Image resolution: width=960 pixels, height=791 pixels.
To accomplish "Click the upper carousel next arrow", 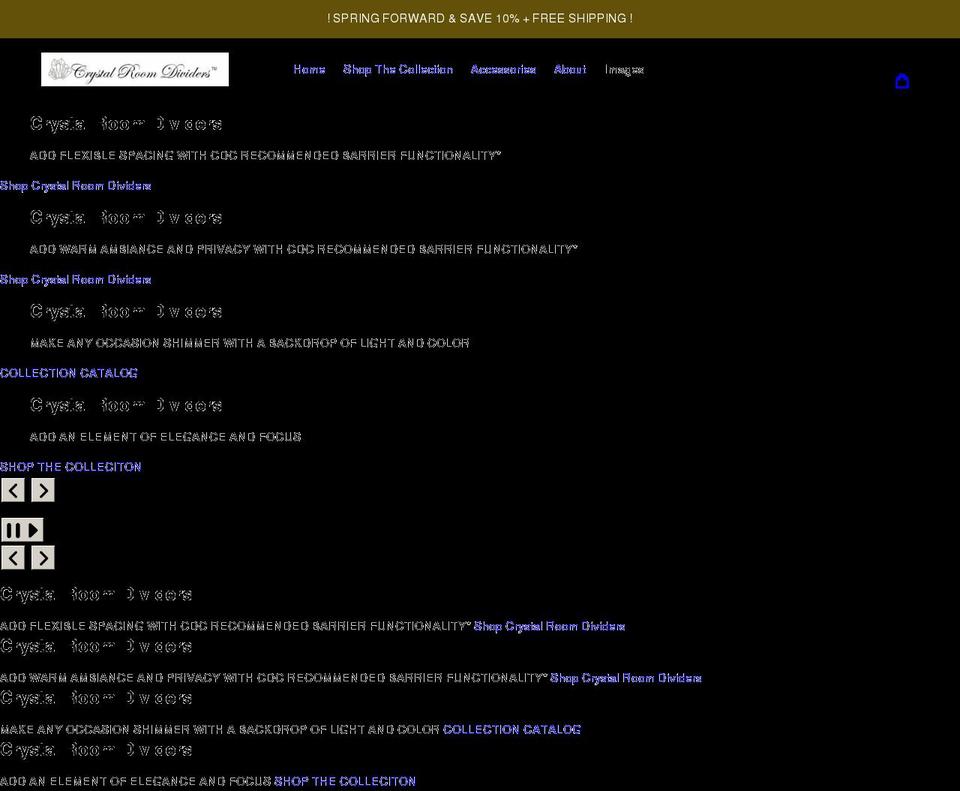I will click(42, 490).
